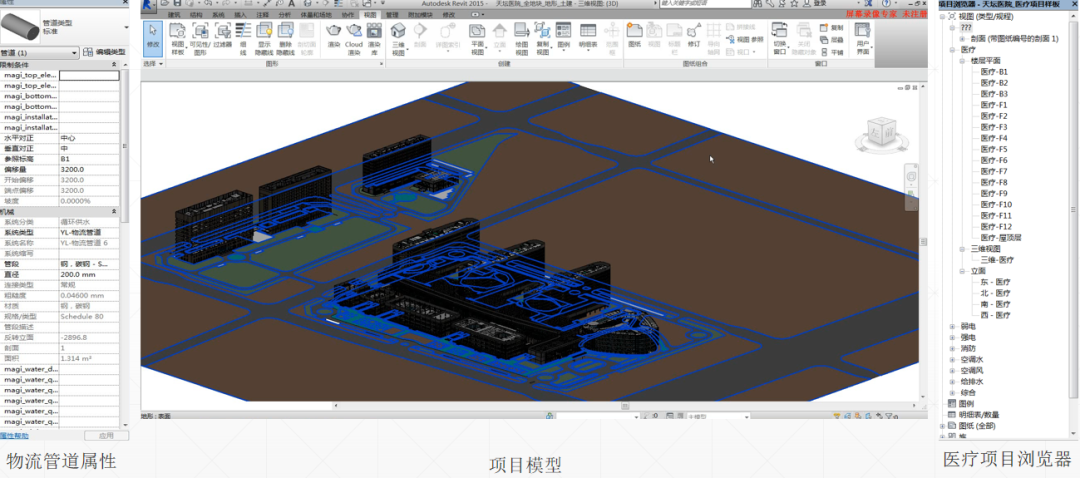This screenshot has height=478, width=1080.
Task: Collapse the 限制条件 constraints section
Action: [x=113, y=65]
